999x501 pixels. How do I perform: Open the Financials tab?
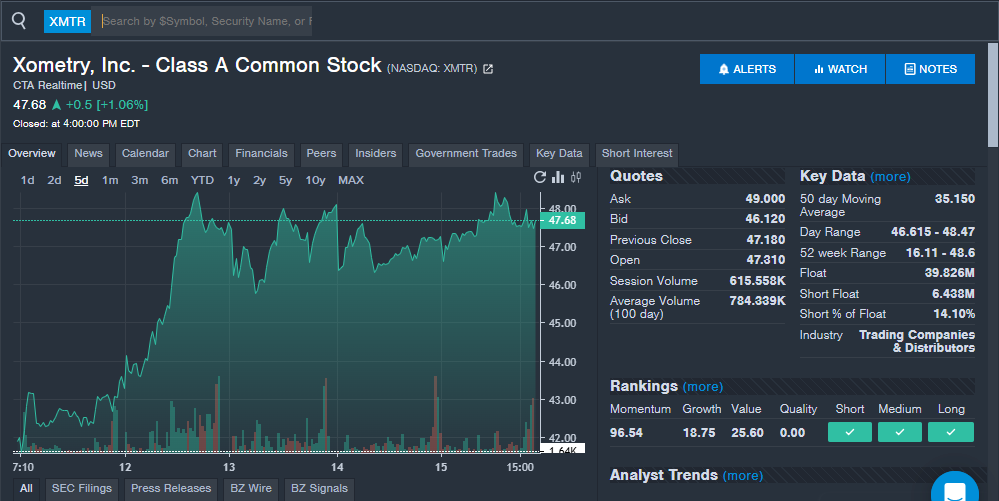tap(261, 154)
